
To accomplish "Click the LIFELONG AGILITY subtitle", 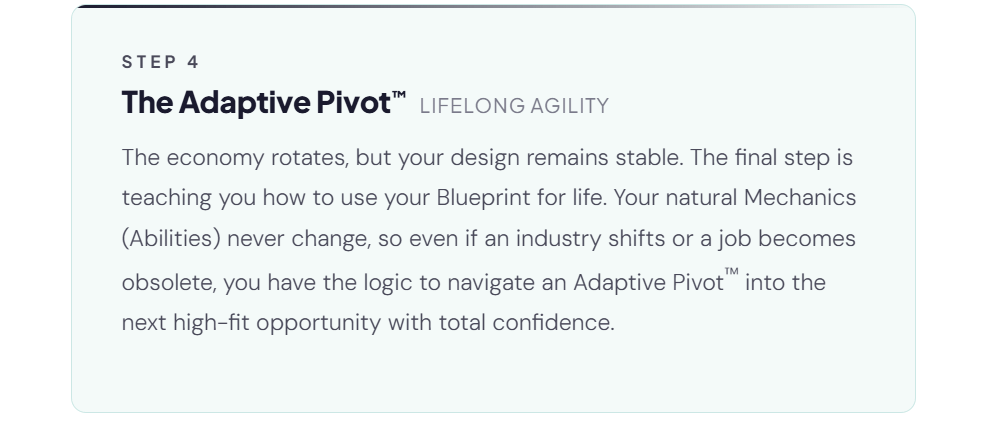I will coord(514,105).
